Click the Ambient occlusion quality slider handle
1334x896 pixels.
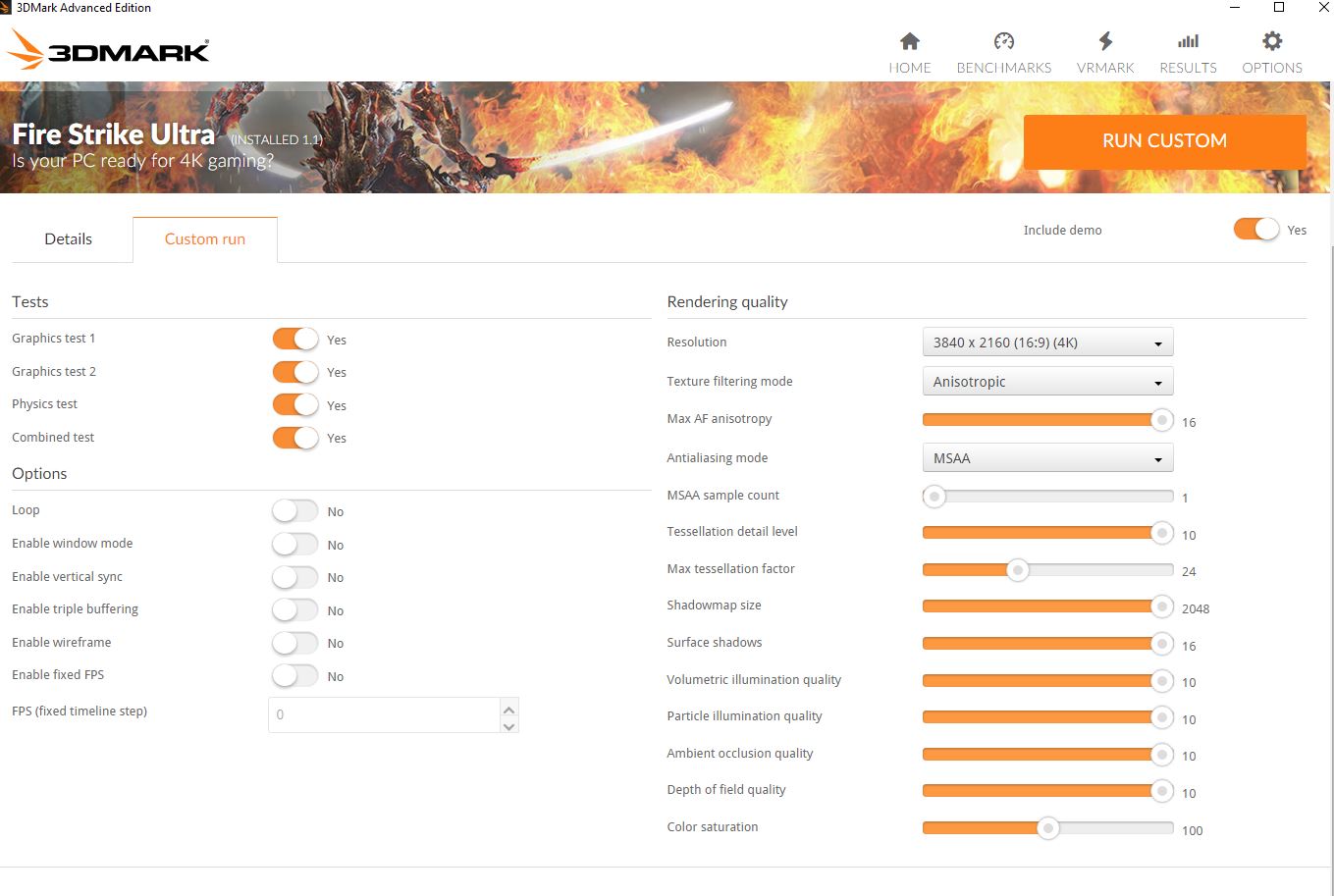[x=1162, y=755]
